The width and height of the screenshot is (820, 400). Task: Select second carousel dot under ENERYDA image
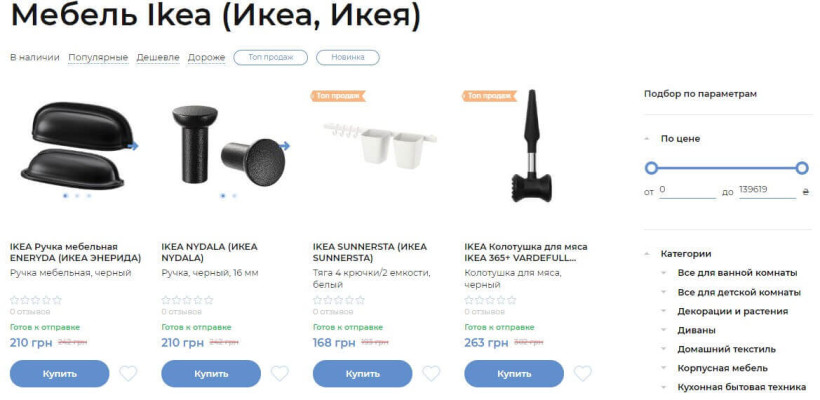[77, 196]
